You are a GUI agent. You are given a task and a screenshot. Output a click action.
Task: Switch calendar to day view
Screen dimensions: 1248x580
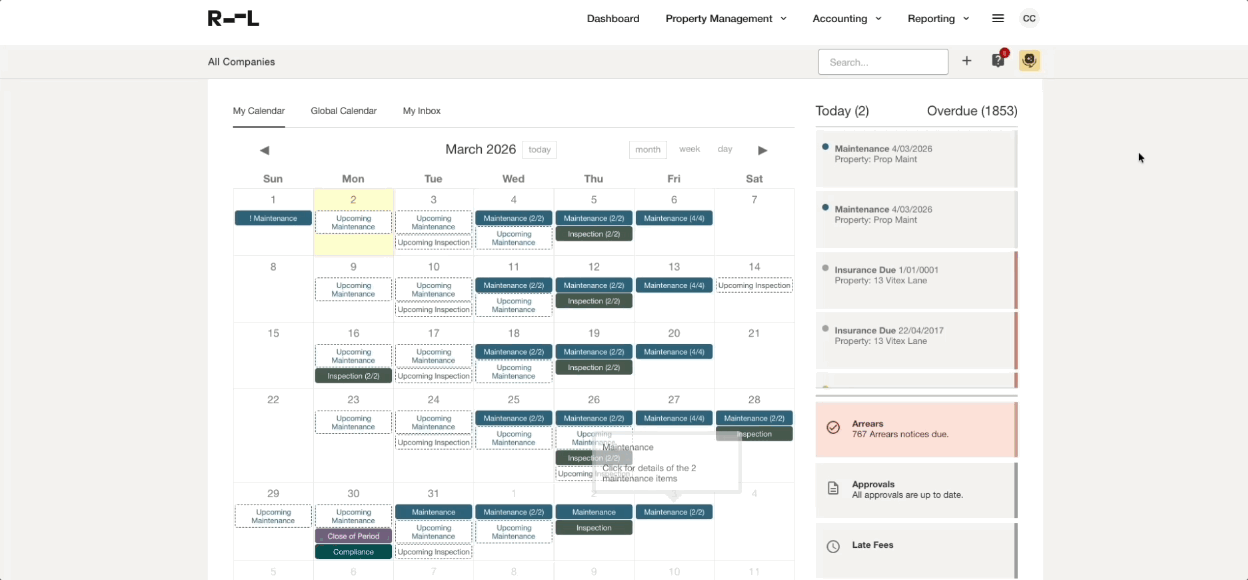tap(725, 149)
